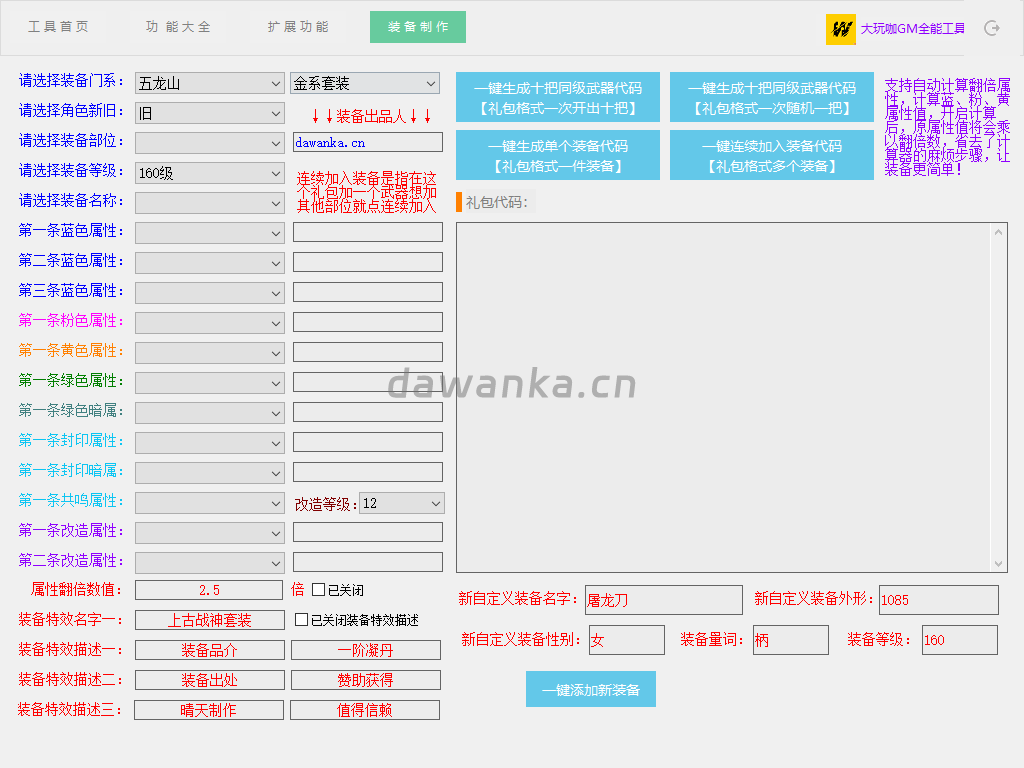Open the 扩展功能 tab

(298, 27)
